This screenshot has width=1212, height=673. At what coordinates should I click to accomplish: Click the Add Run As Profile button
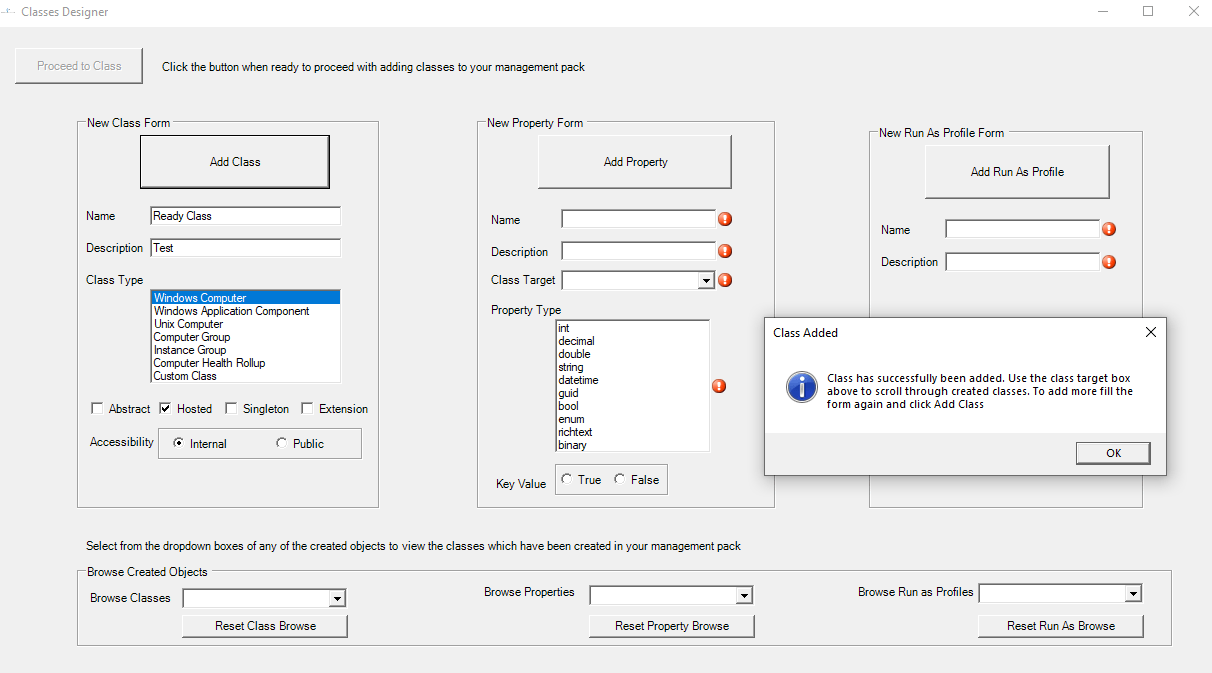(x=1017, y=172)
